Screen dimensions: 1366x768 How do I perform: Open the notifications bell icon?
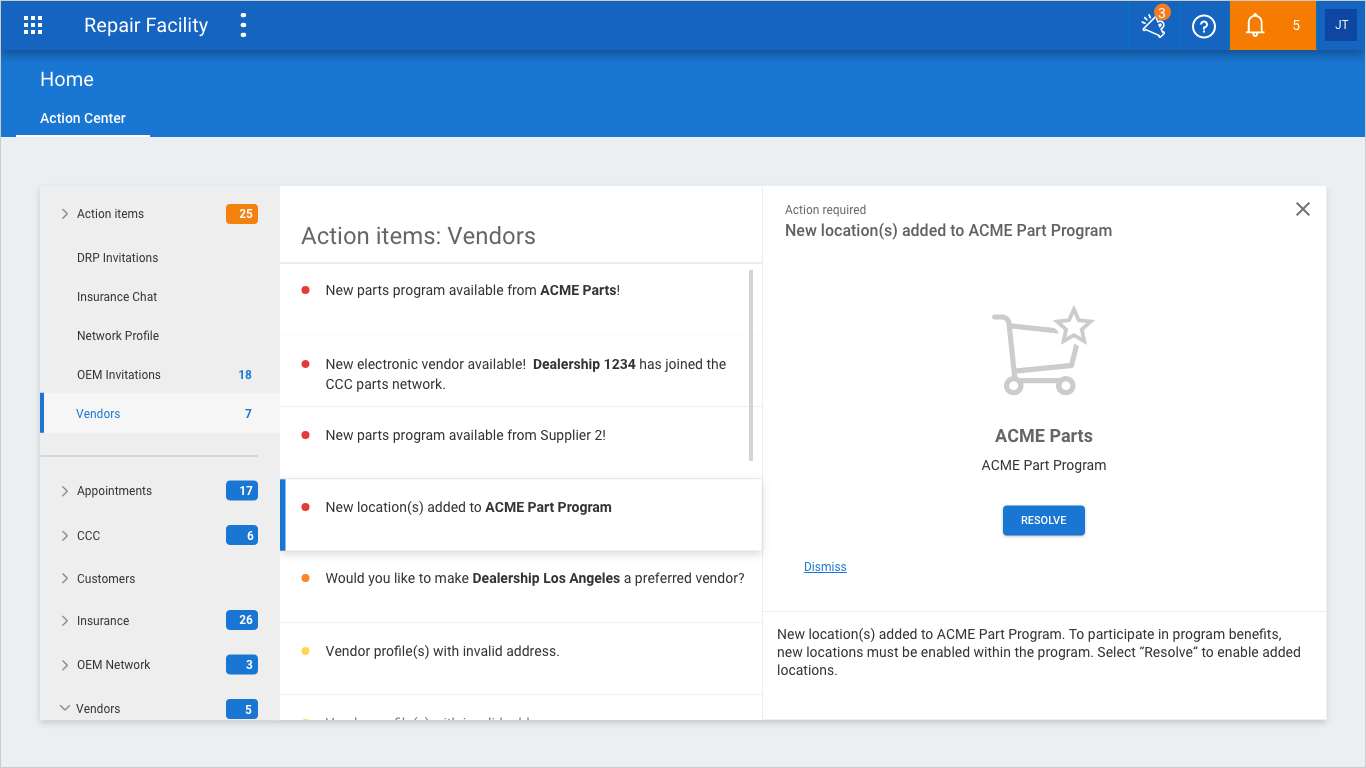(1255, 26)
